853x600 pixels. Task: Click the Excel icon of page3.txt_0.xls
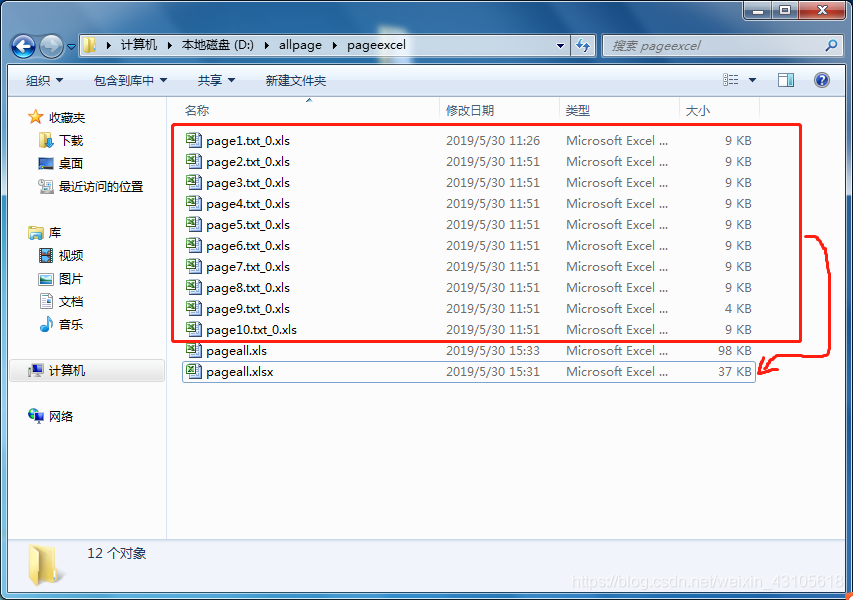(194, 182)
